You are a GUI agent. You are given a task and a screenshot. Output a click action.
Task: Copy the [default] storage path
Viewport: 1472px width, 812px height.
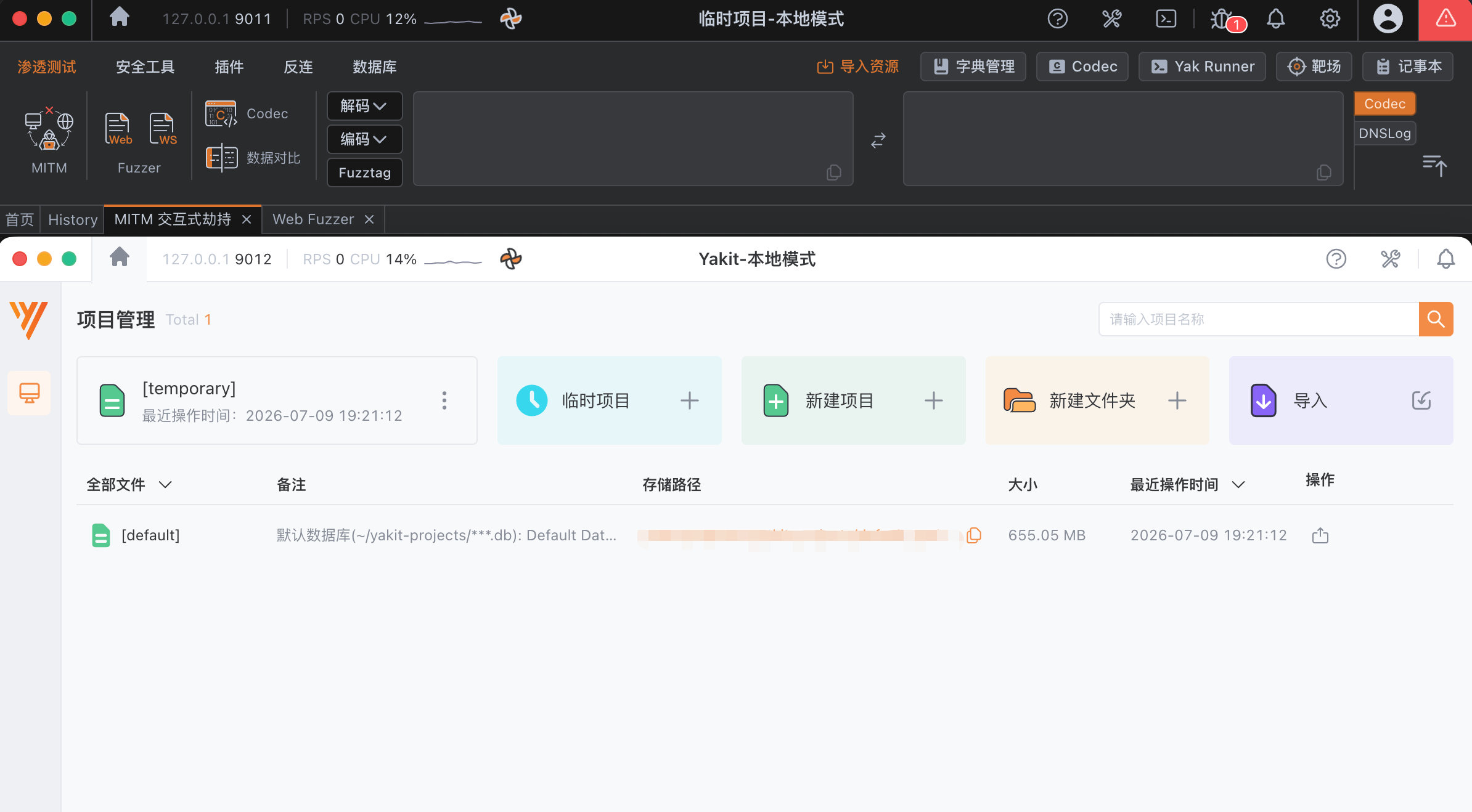click(x=974, y=535)
